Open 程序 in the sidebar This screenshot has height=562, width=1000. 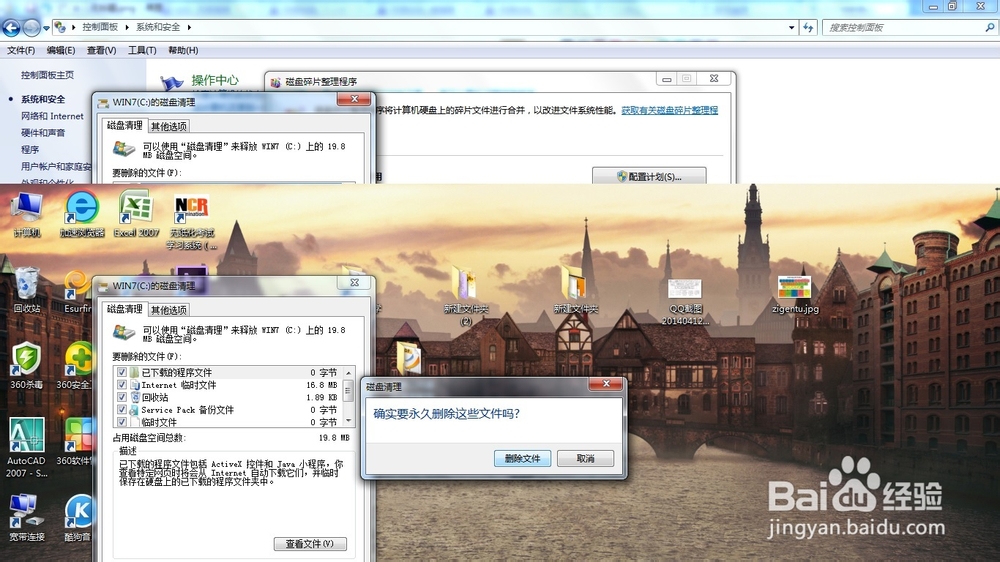pyautogui.click(x=30, y=149)
